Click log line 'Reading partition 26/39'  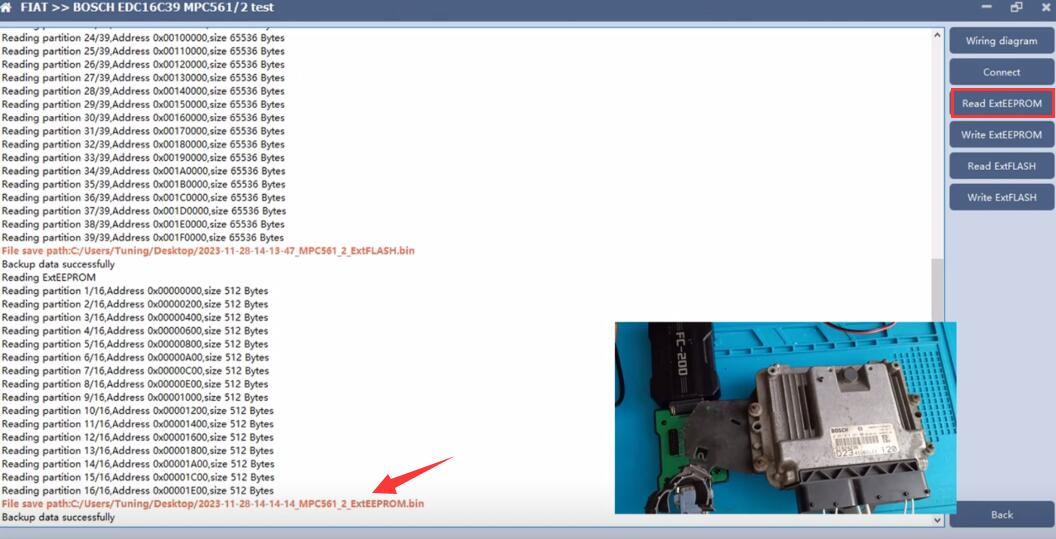pyautogui.click(x=143, y=65)
